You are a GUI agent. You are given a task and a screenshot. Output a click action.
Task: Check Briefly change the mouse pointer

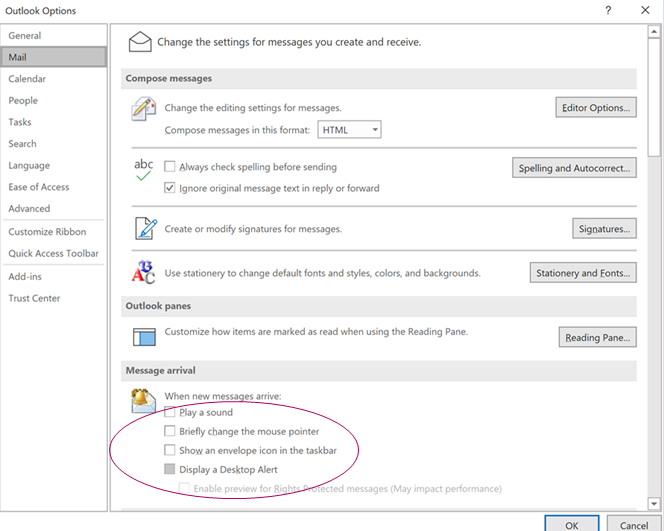[x=170, y=432]
